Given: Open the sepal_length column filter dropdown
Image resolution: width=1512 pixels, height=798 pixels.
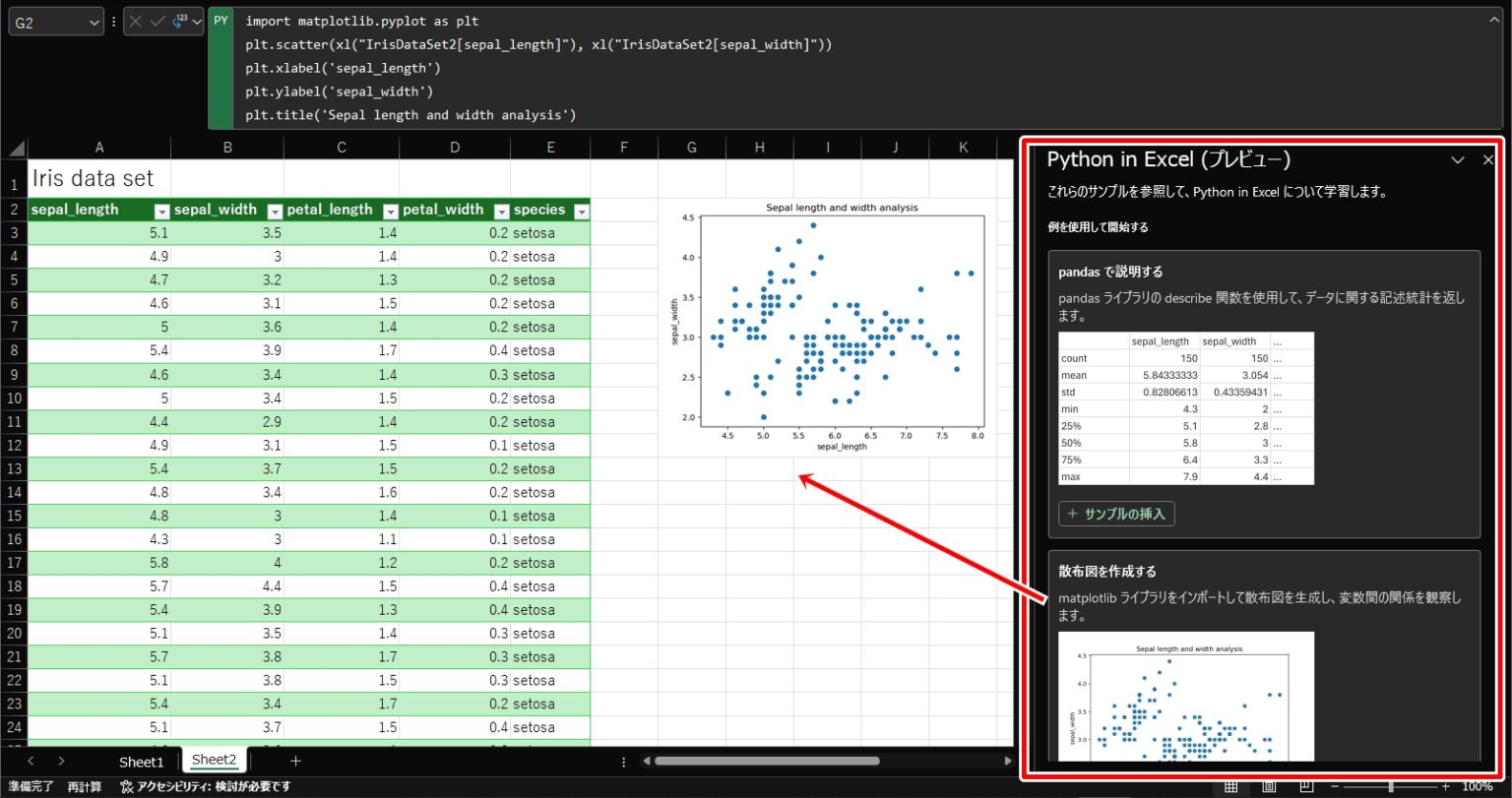Looking at the screenshot, I should point(160,210).
